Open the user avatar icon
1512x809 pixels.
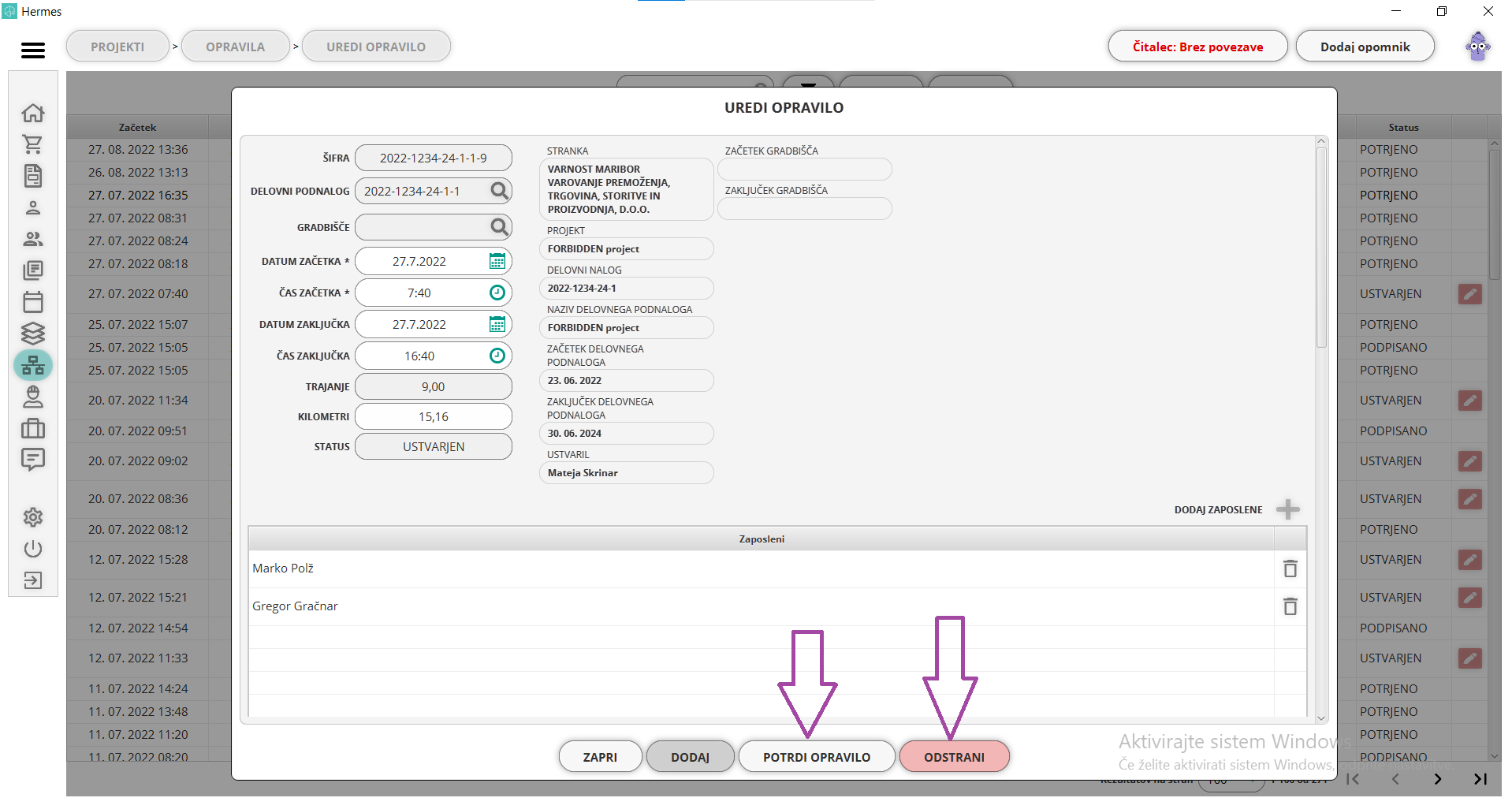coord(1477,47)
